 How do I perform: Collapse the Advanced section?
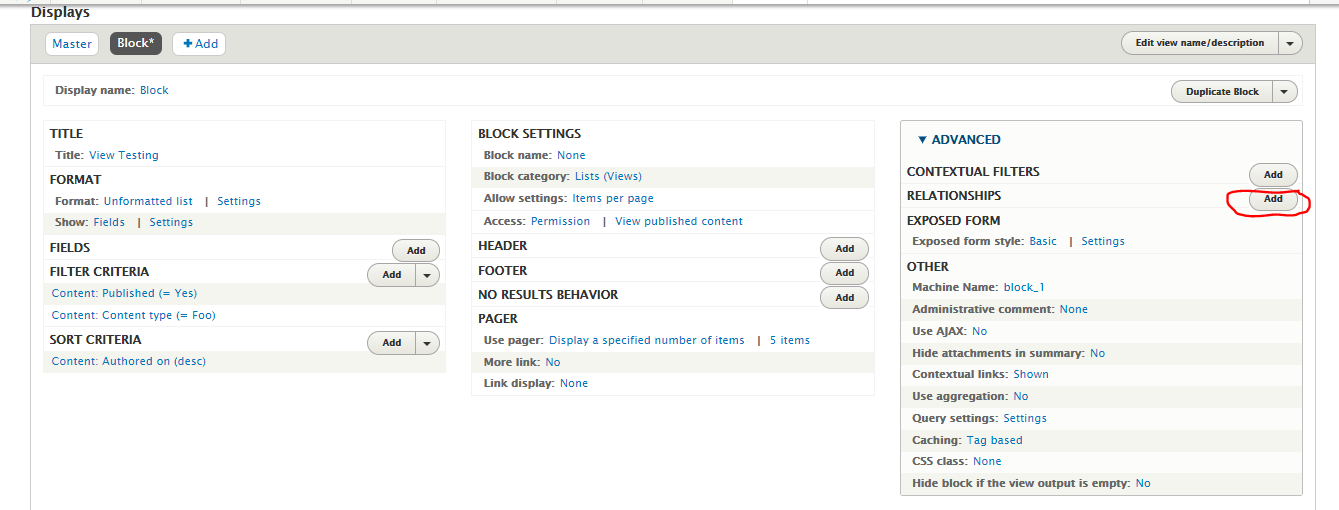click(958, 140)
